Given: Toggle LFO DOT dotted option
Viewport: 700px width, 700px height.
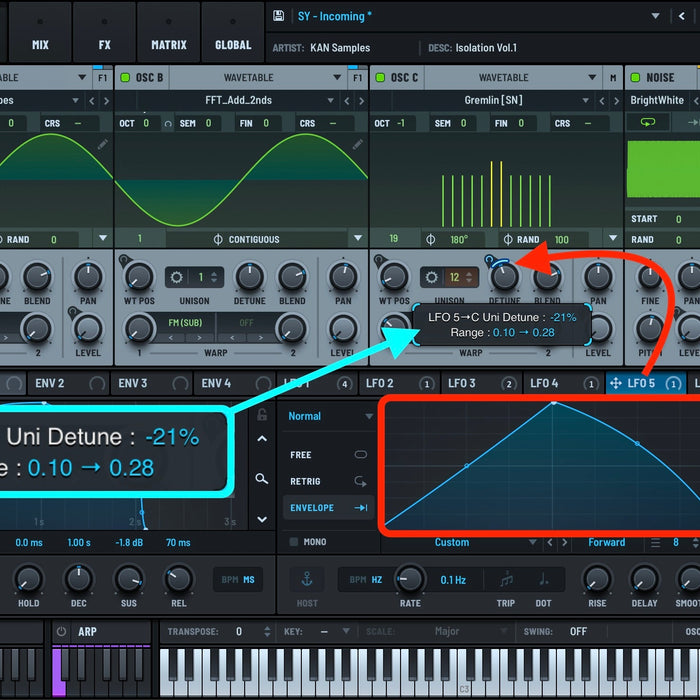Looking at the screenshot, I should (543, 580).
